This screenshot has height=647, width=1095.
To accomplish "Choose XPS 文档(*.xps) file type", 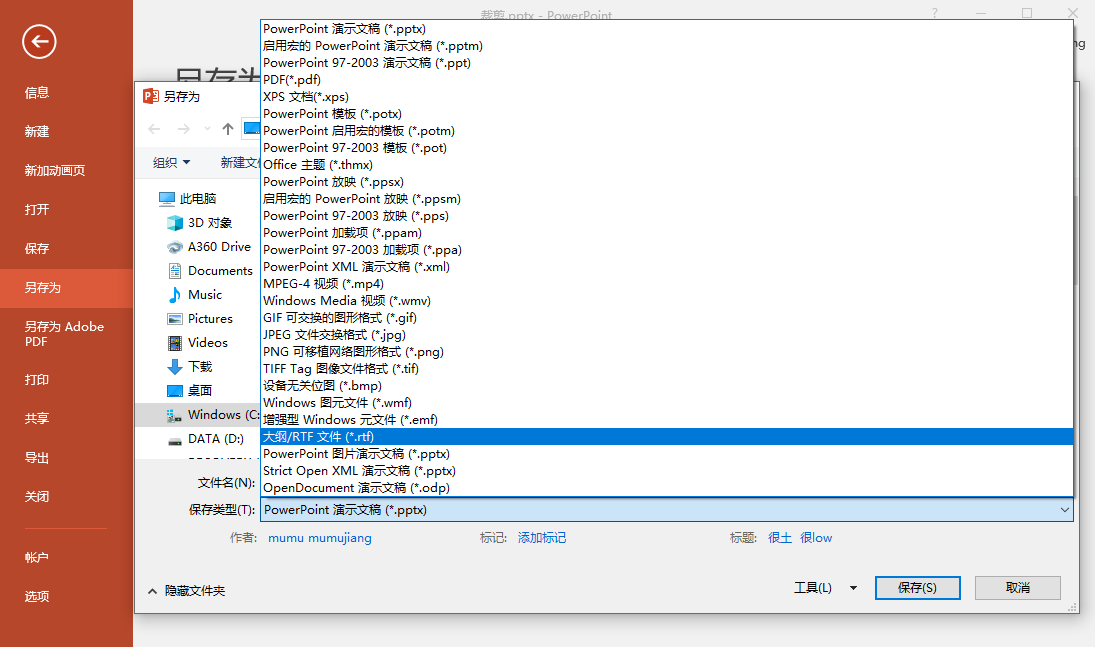I will click(666, 96).
